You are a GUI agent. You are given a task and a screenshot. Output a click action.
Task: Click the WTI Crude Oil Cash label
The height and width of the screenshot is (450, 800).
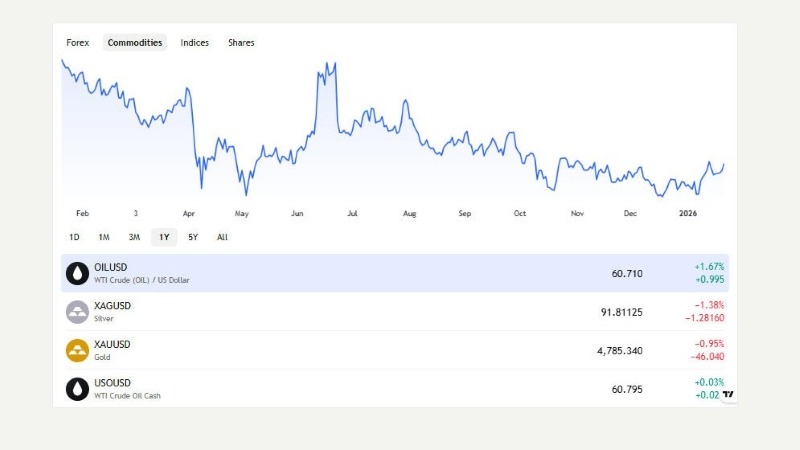coord(127,396)
